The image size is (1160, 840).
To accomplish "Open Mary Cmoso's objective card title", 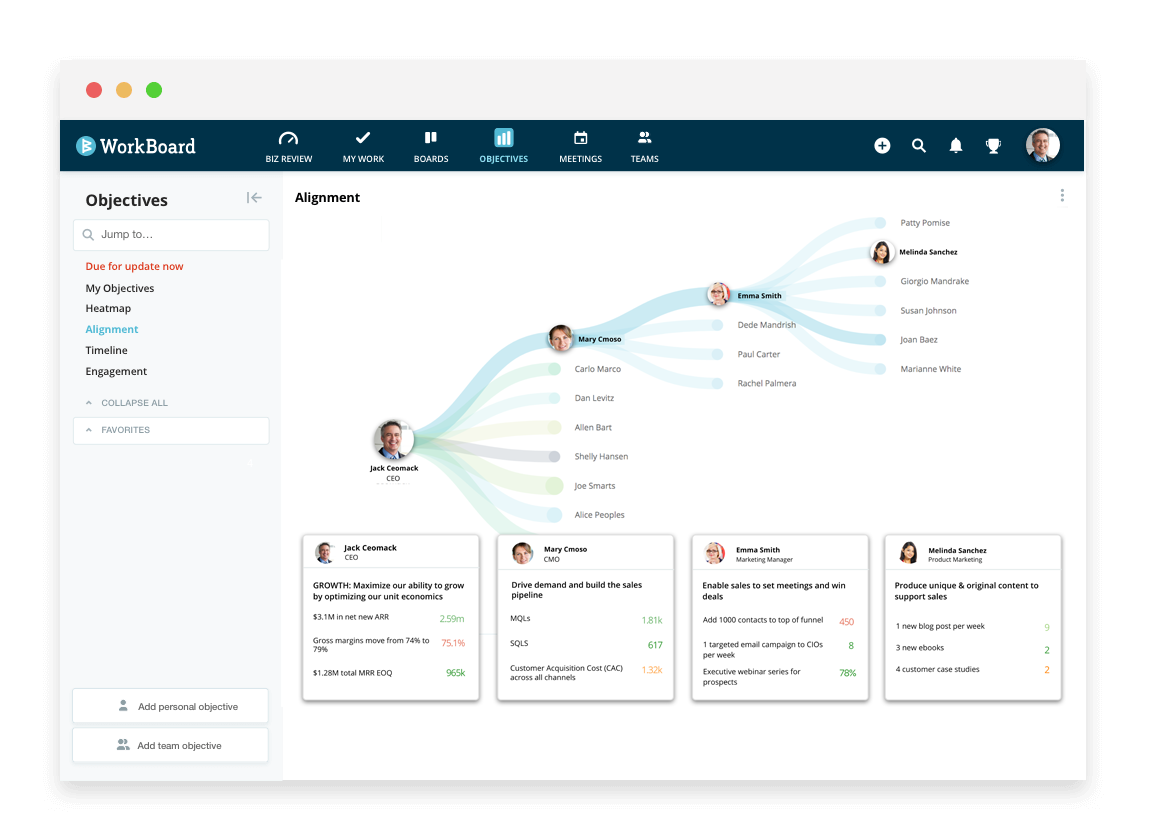I will pyautogui.click(x=576, y=590).
